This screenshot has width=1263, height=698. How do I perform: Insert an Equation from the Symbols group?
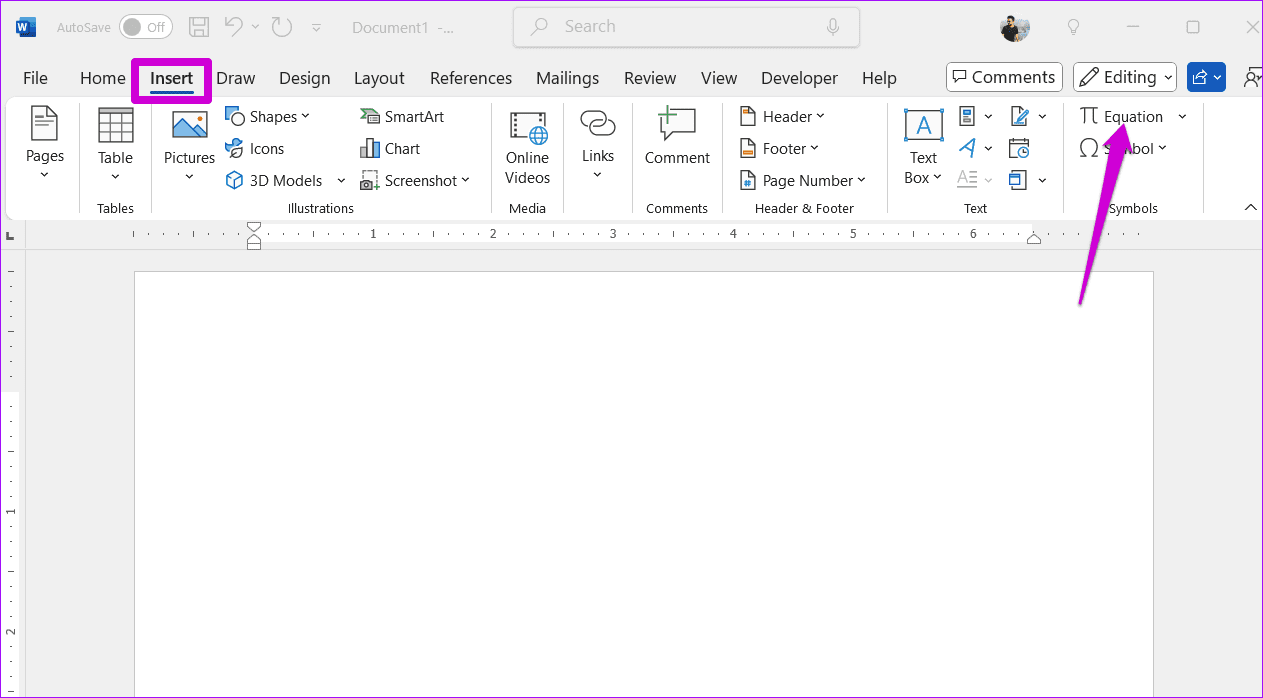pyautogui.click(x=1125, y=116)
